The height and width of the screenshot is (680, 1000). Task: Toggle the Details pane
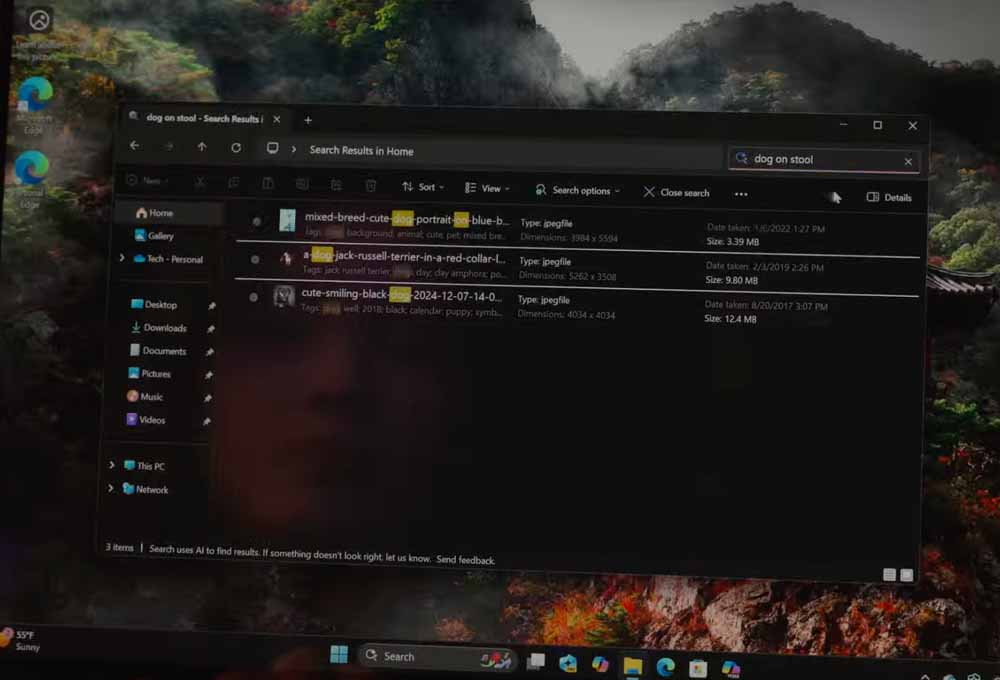coord(888,198)
